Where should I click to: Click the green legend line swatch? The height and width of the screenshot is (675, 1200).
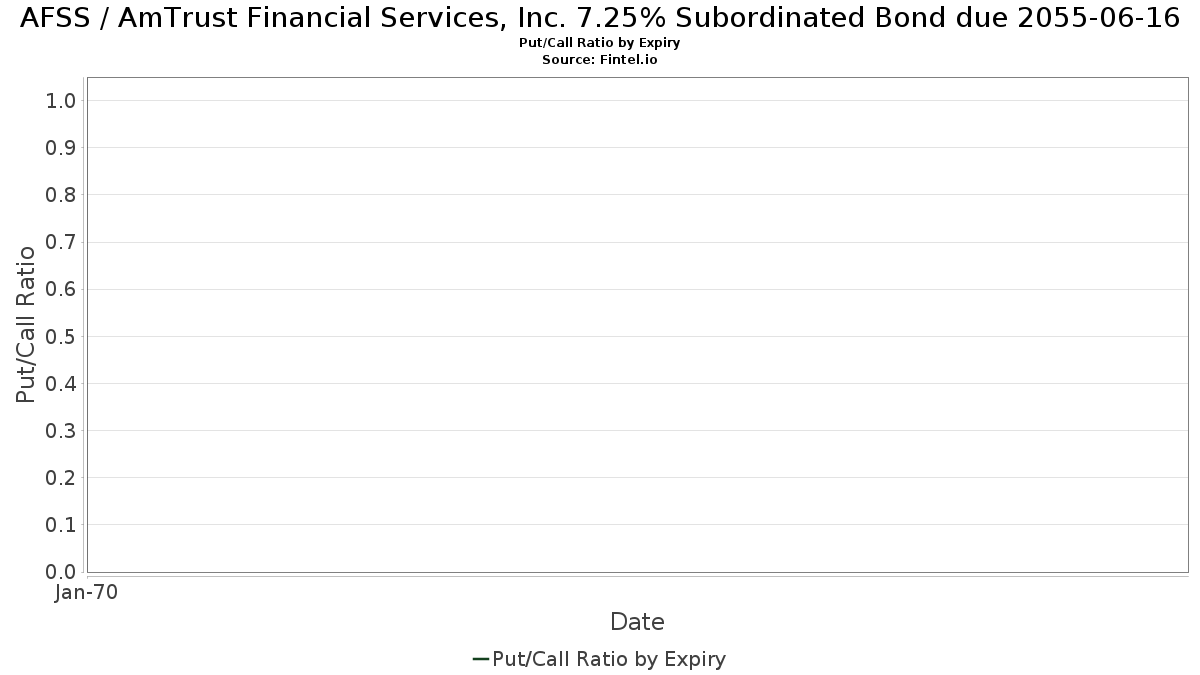480,659
